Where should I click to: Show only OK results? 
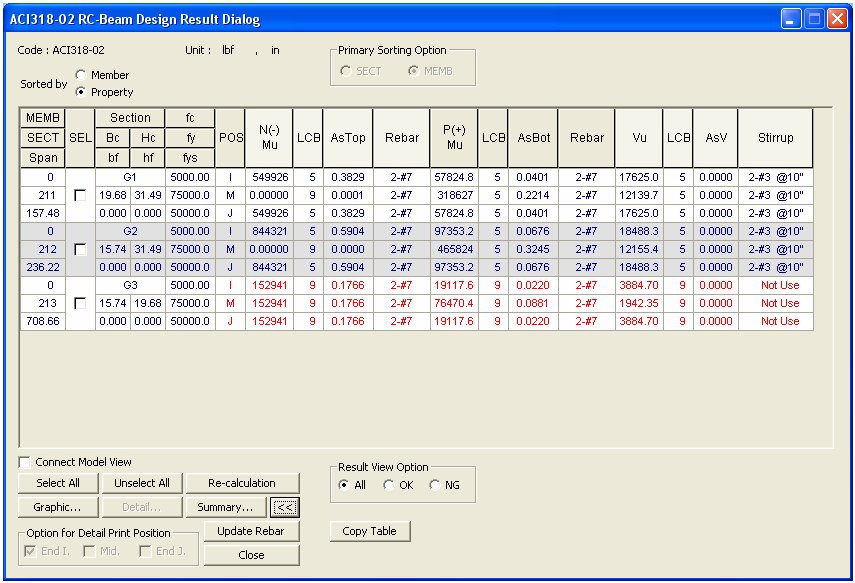389,485
